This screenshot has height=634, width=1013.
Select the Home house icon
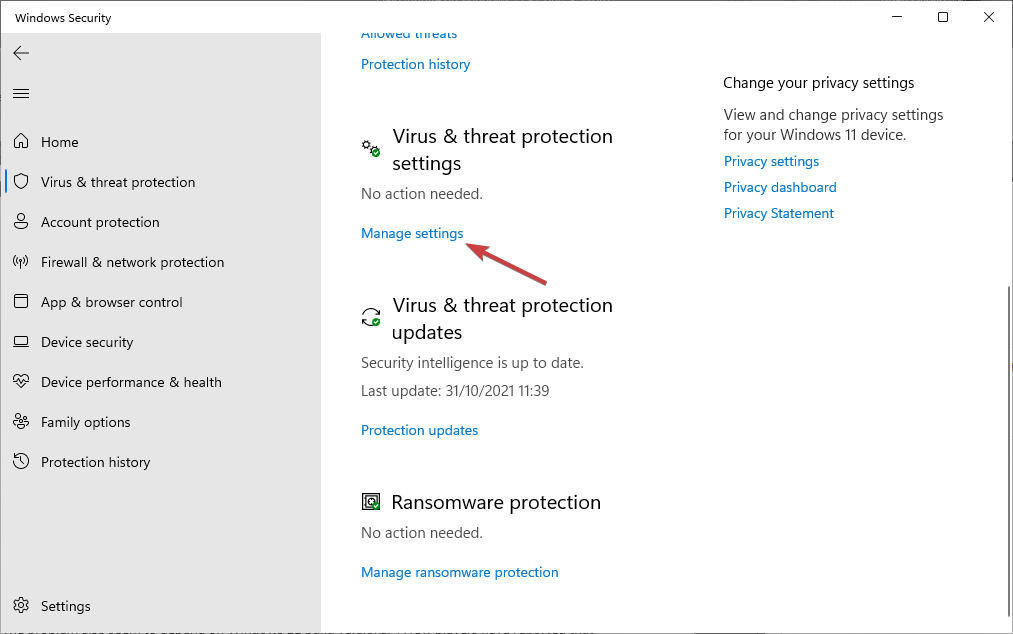point(21,141)
